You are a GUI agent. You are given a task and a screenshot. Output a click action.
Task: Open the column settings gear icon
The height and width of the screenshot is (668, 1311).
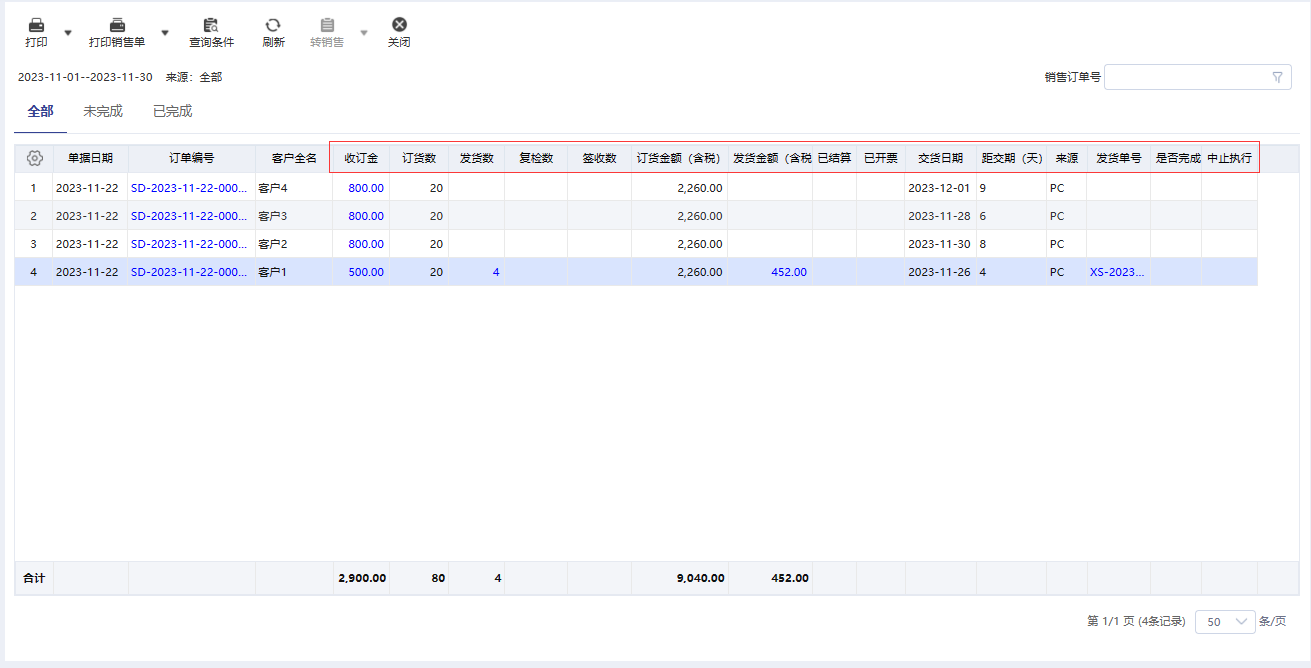[35, 158]
